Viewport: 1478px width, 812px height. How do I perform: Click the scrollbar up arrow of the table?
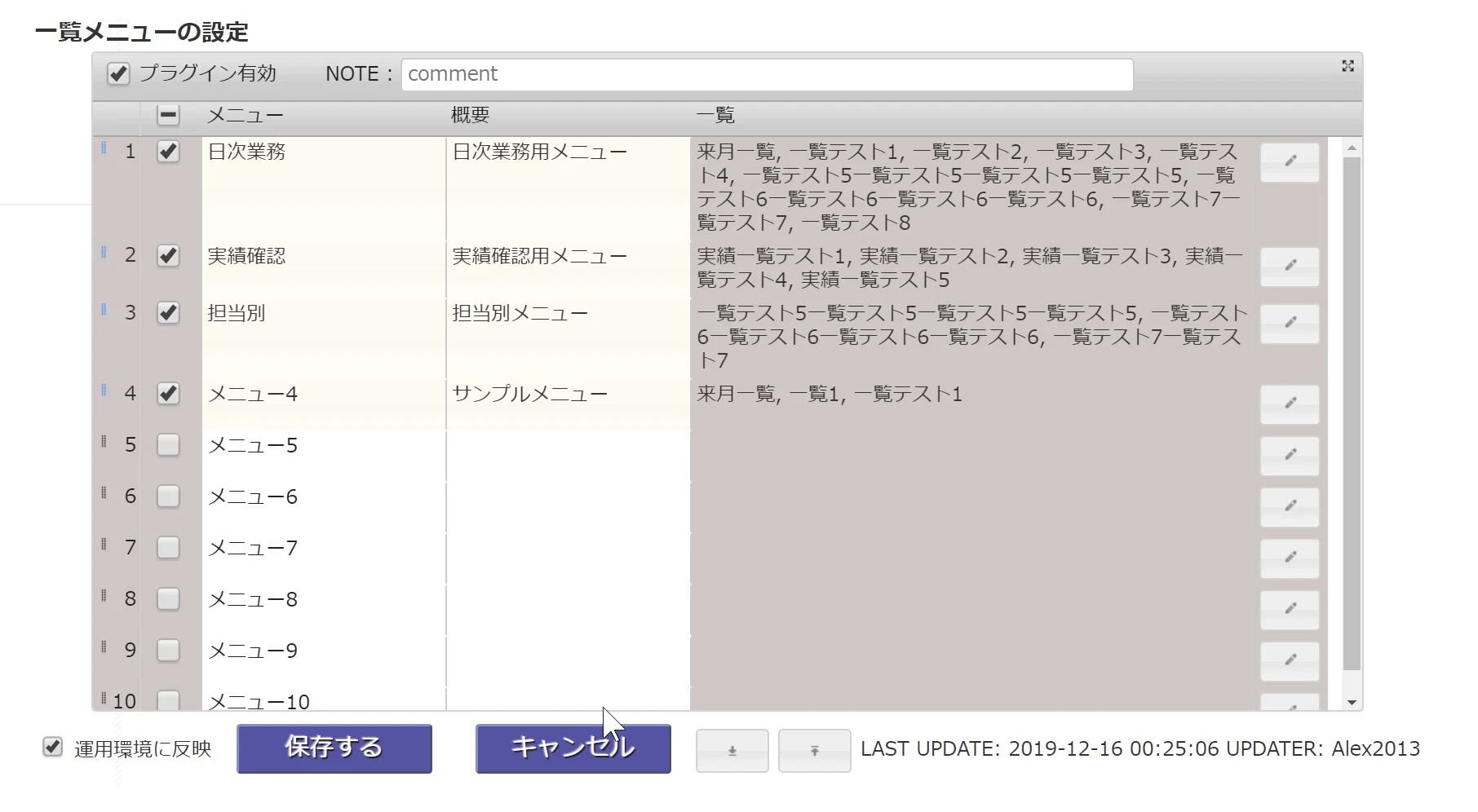pos(1352,148)
